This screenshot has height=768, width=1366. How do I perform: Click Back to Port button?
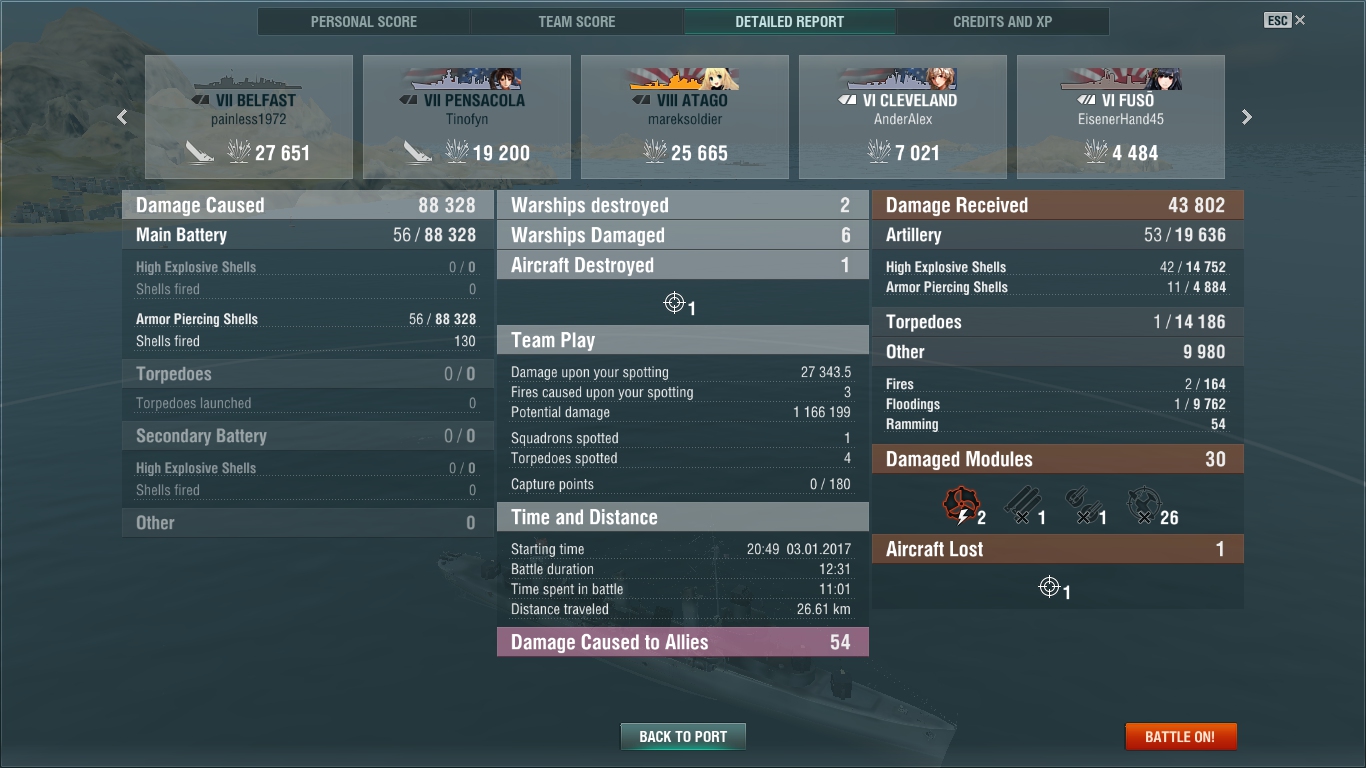683,736
